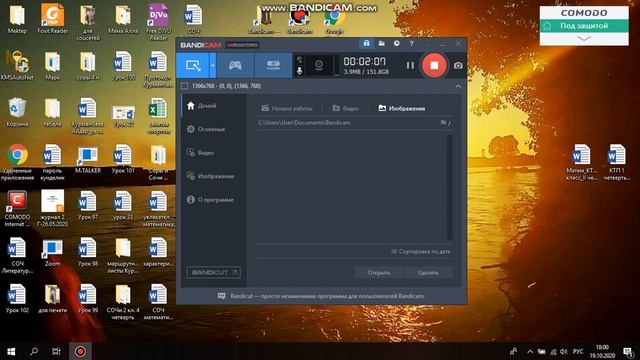This screenshot has width=640, height=360.
Task: Open Сортировка по дате sort option
Action: click(x=421, y=251)
